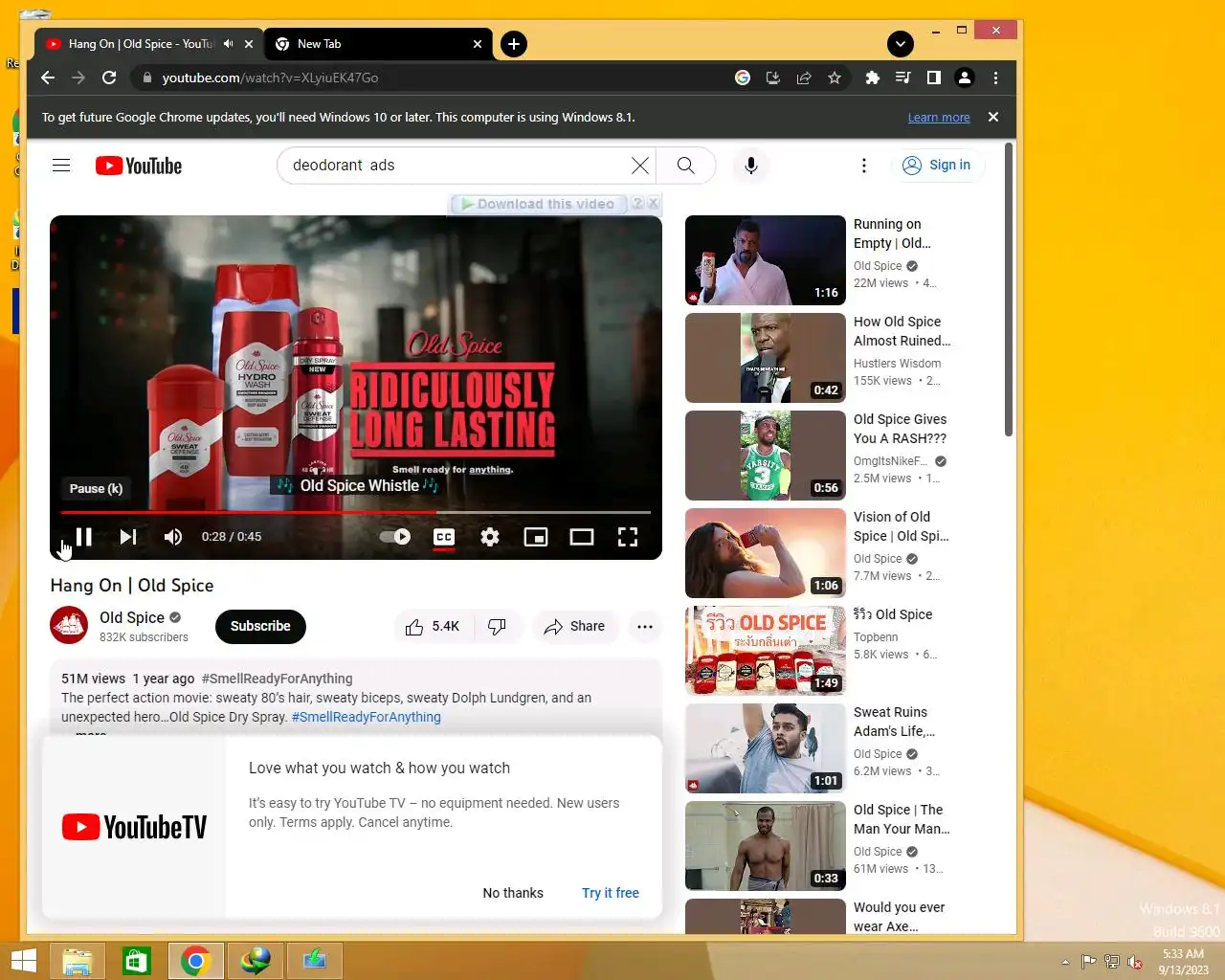Viewport: 1225px width, 980px height.
Task: Dismiss the Chrome update notification bar
Action: (993, 117)
